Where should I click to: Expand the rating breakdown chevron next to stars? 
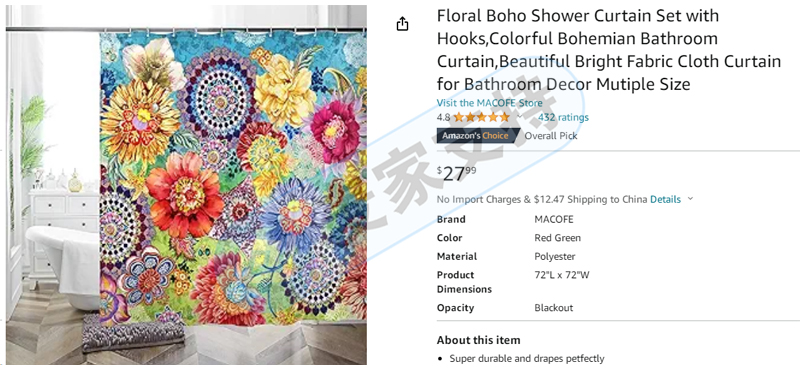pos(519,117)
